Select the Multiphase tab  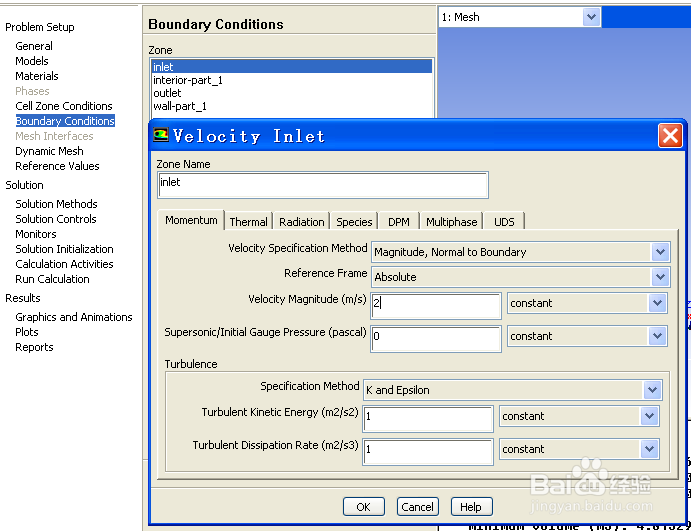click(x=451, y=222)
